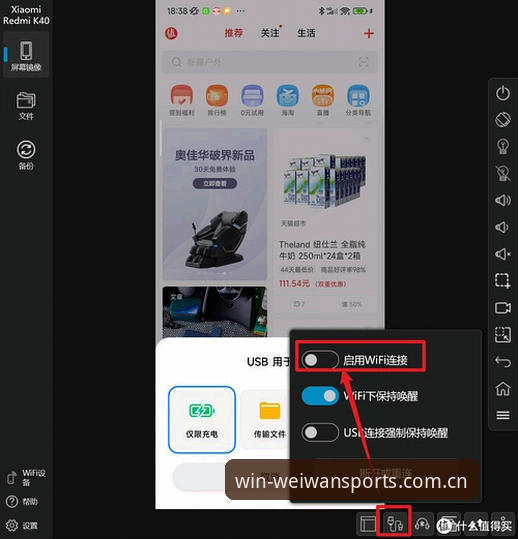518x539 pixels.
Task: Select the 仅限充电 USB option
Action: pyautogui.click(x=202, y=419)
